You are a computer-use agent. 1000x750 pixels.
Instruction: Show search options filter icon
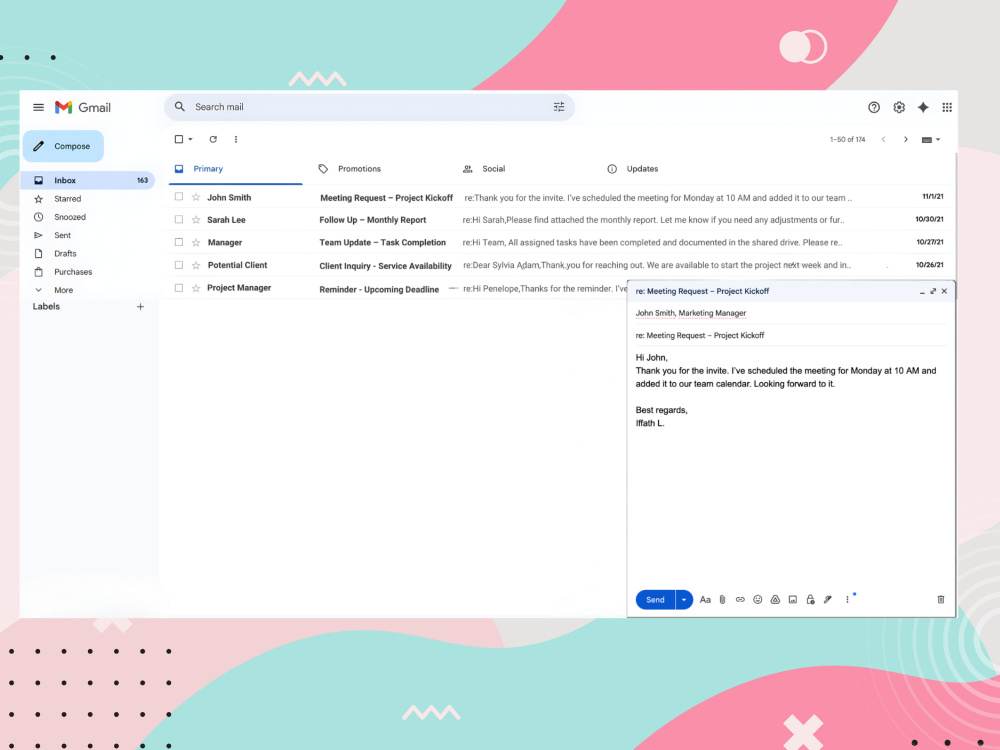559,107
